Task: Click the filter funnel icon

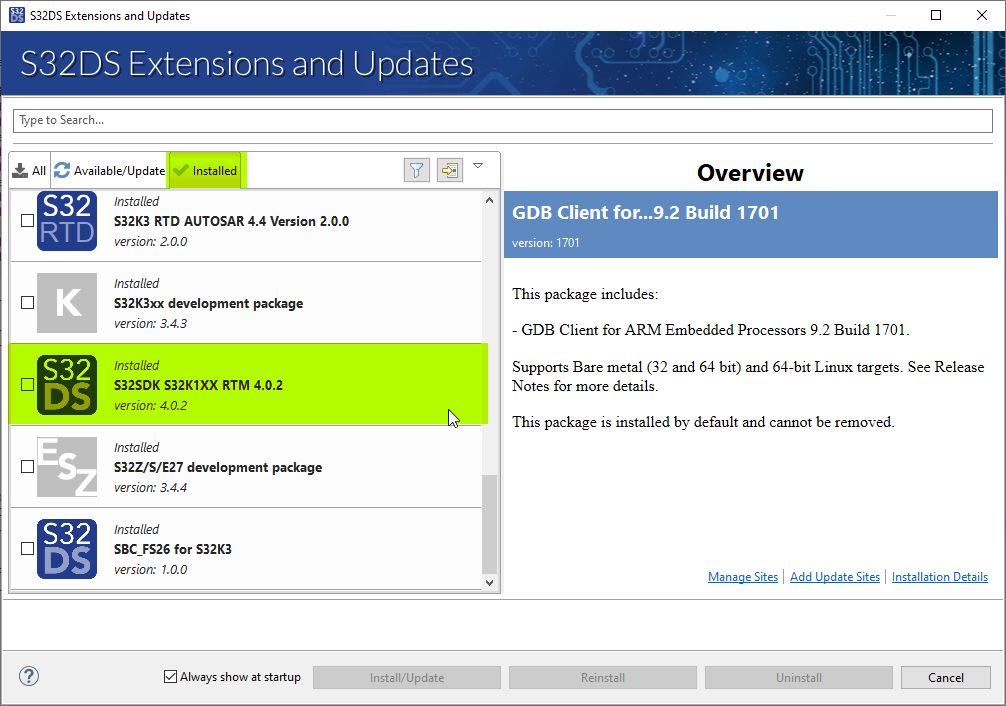Action: [416, 170]
